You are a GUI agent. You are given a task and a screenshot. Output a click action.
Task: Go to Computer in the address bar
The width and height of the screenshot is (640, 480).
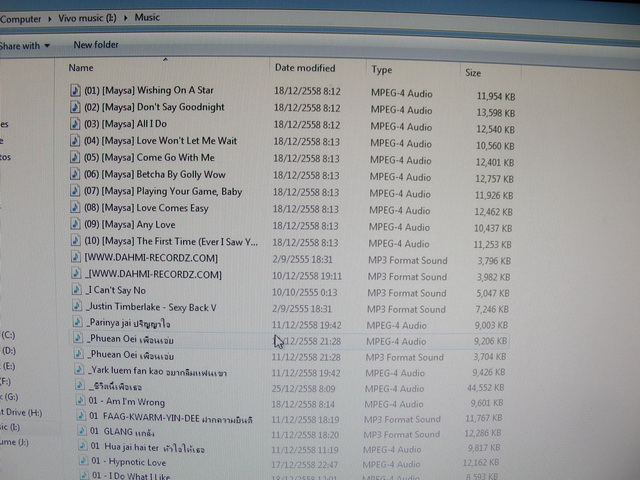pos(21,19)
